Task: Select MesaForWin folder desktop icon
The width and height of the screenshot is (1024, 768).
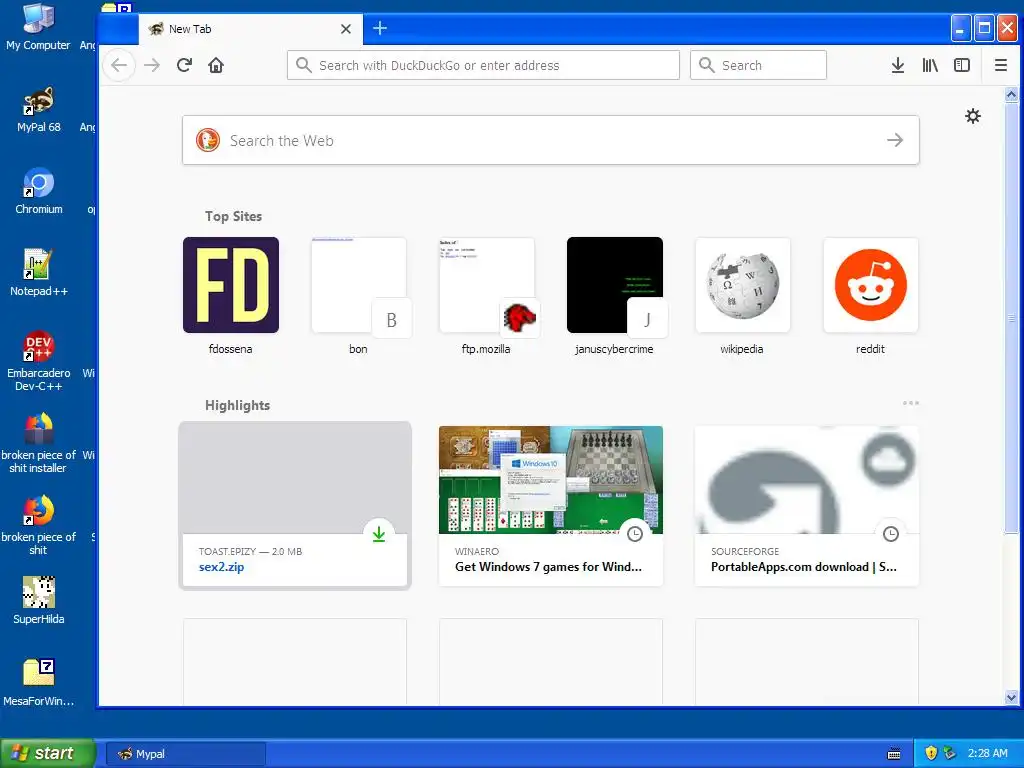Action: [x=39, y=683]
